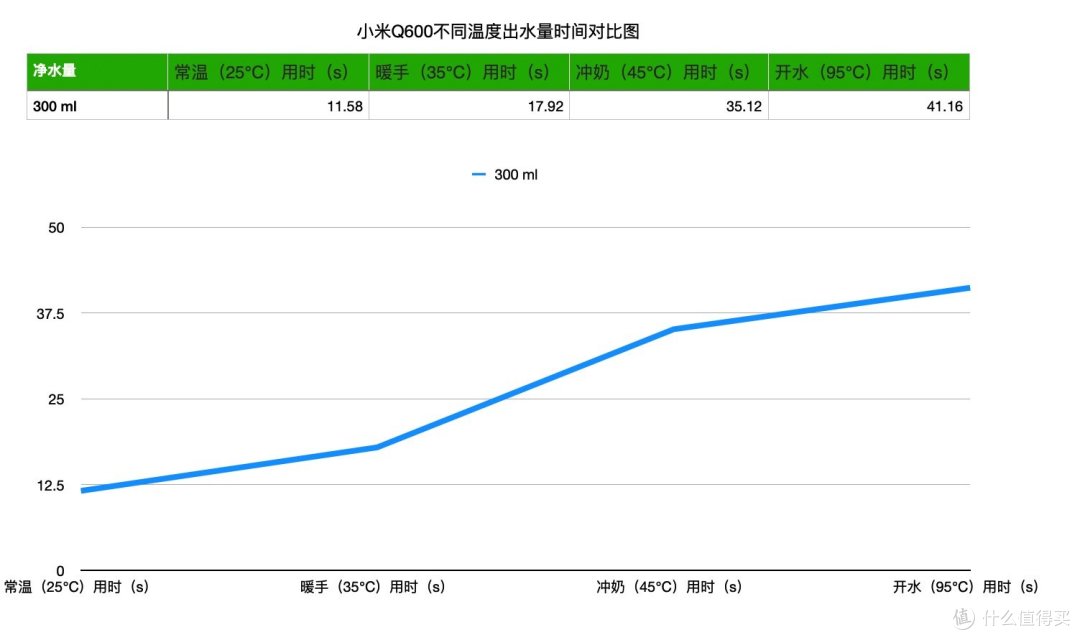
Task: Click the y-axis label 37.5
Action: pos(50,314)
